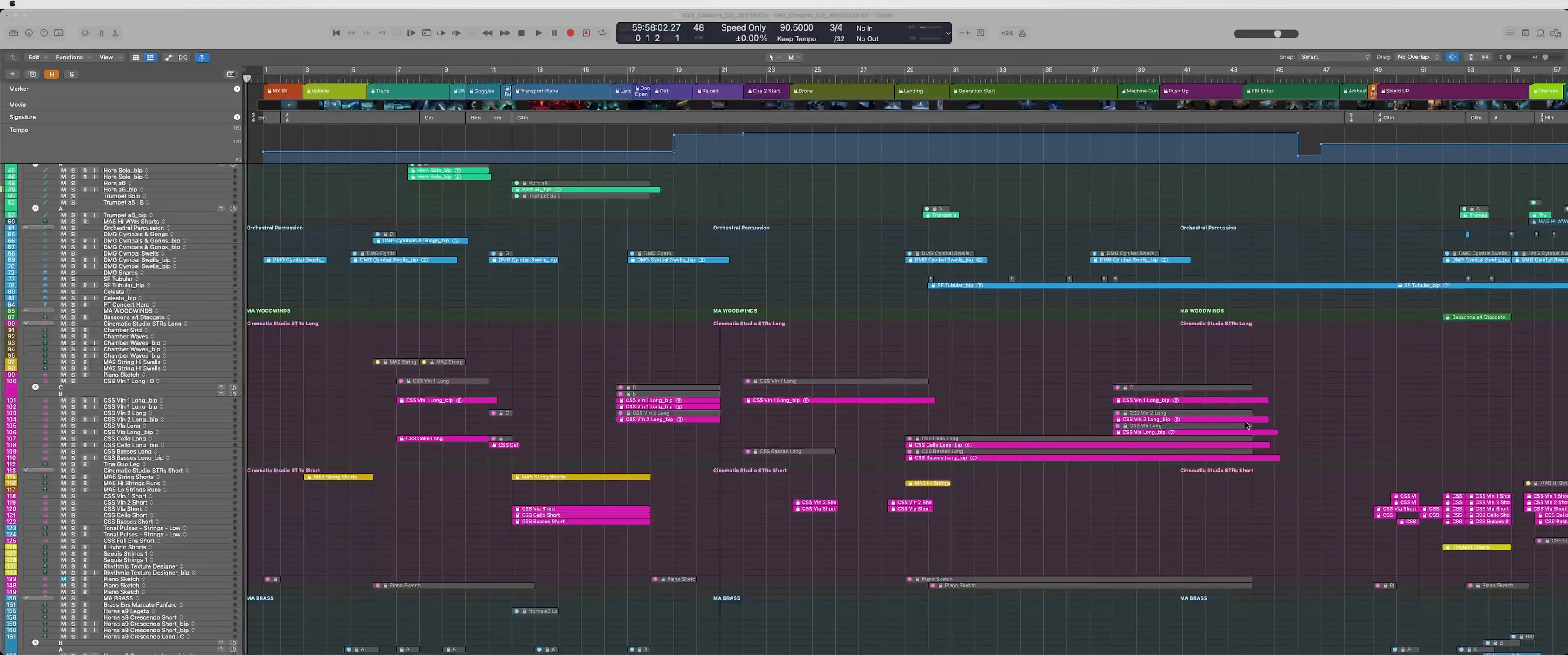
Task: Collapse Orchestral Percussion track stack
Action: click(x=25, y=228)
